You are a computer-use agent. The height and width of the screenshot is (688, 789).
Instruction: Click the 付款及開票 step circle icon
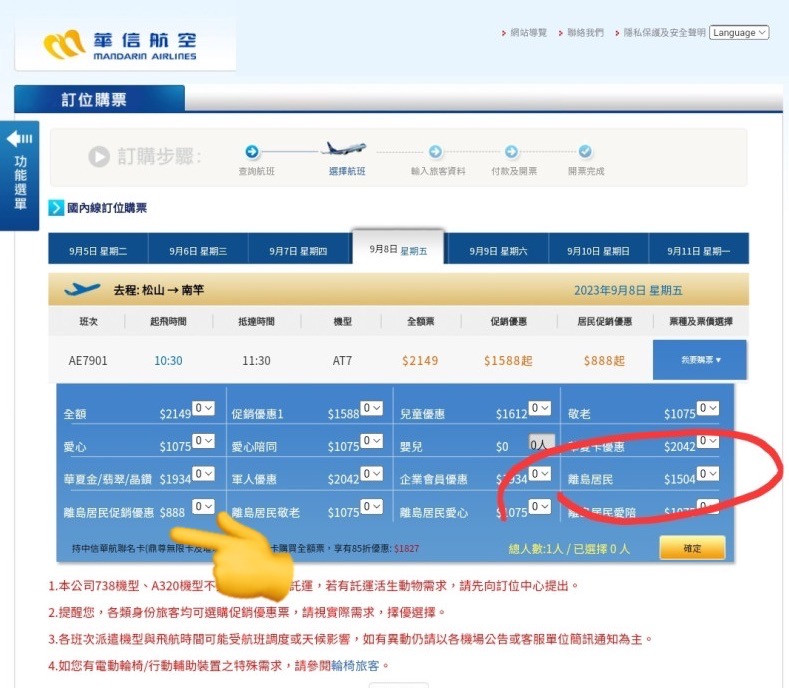511,151
